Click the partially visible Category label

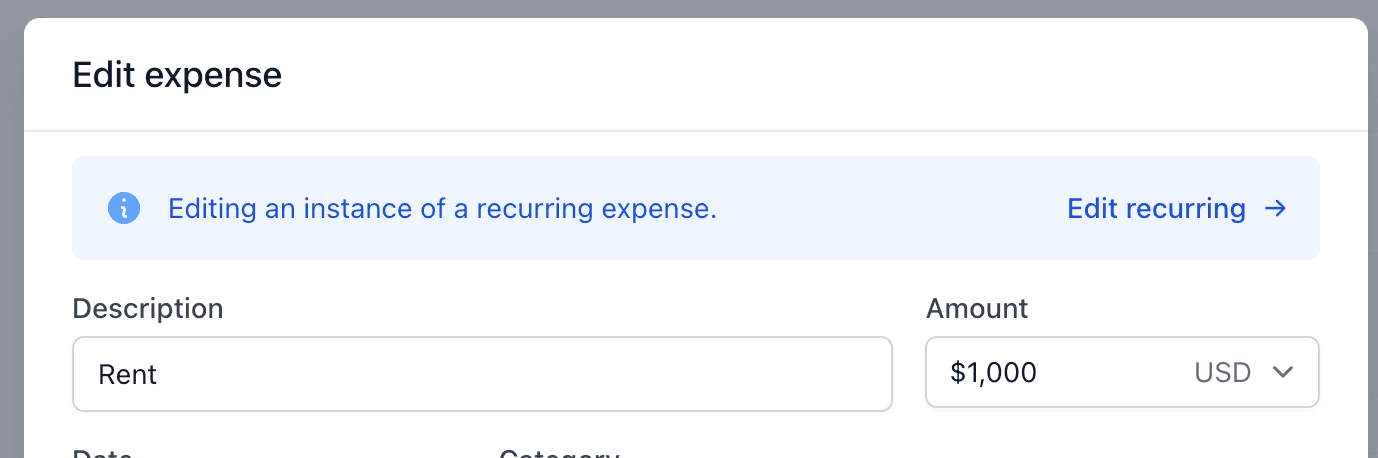[x=559, y=453]
